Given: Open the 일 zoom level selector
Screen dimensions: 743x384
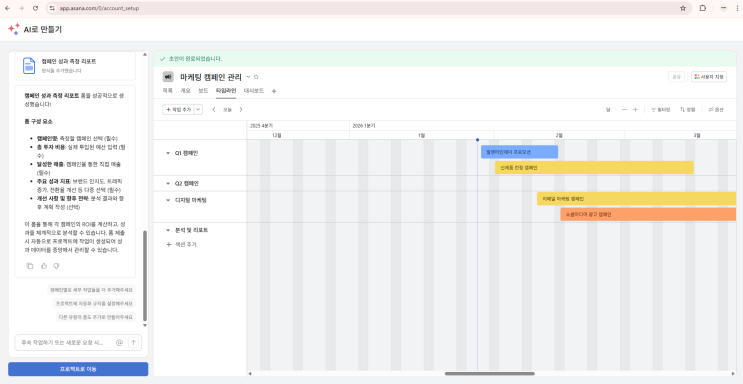Looking at the screenshot, I should (x=608, y=110).
